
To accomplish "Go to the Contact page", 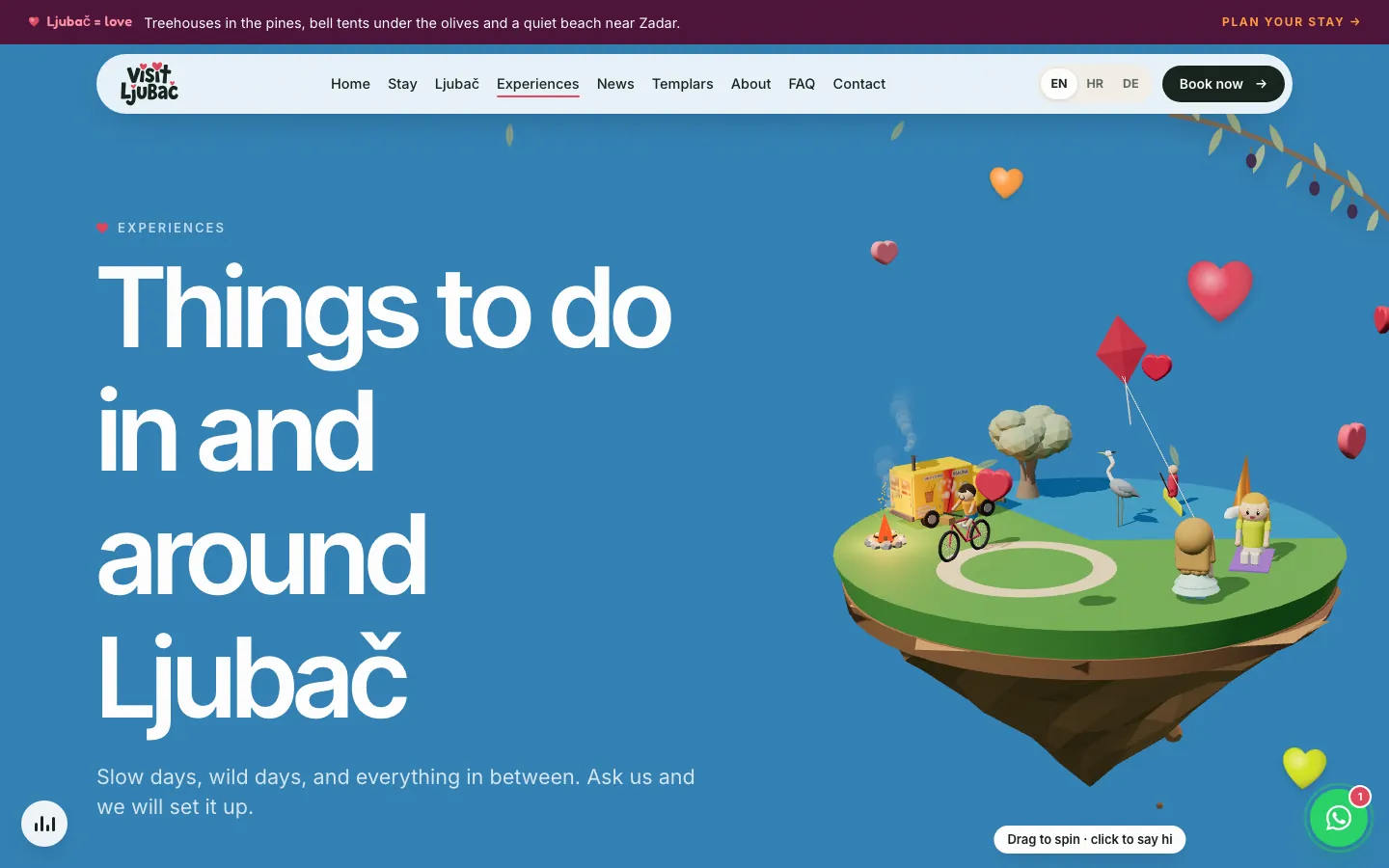I will (x=859, y=84).
